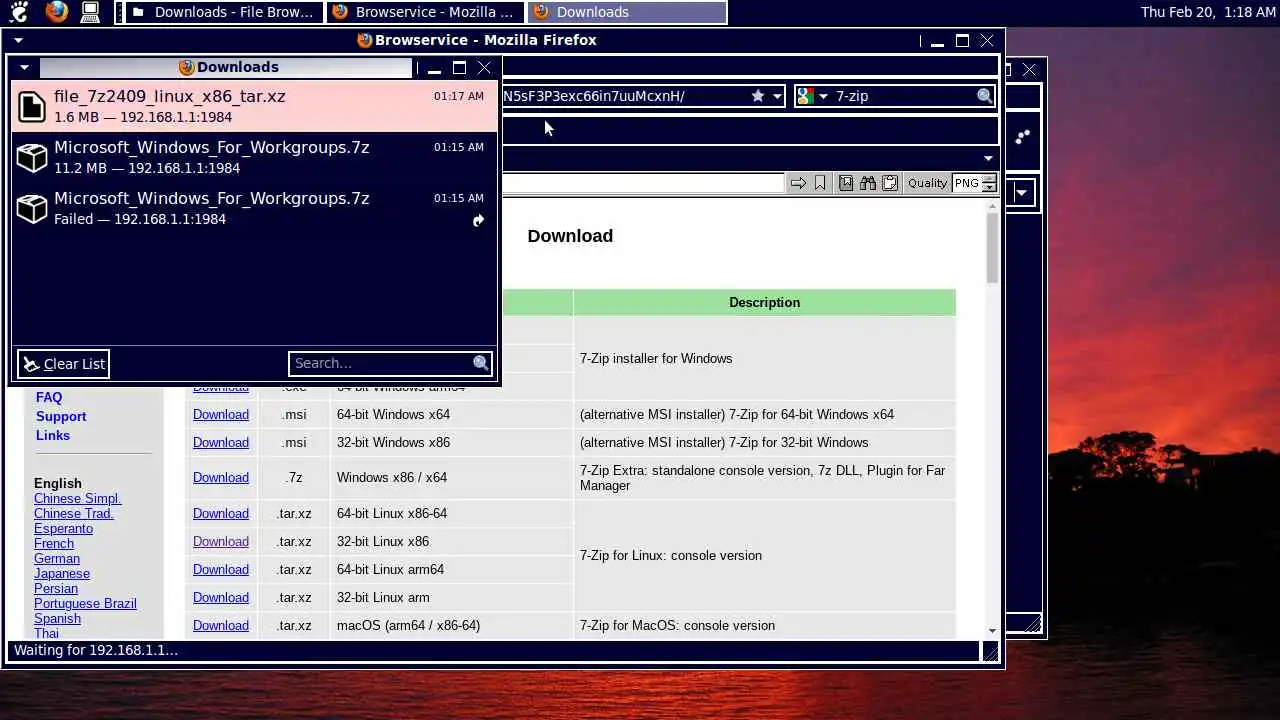Open the terminal launcher in top panel
The height and width of the screenshot is (720, 1280).
[x=90, y=12]
